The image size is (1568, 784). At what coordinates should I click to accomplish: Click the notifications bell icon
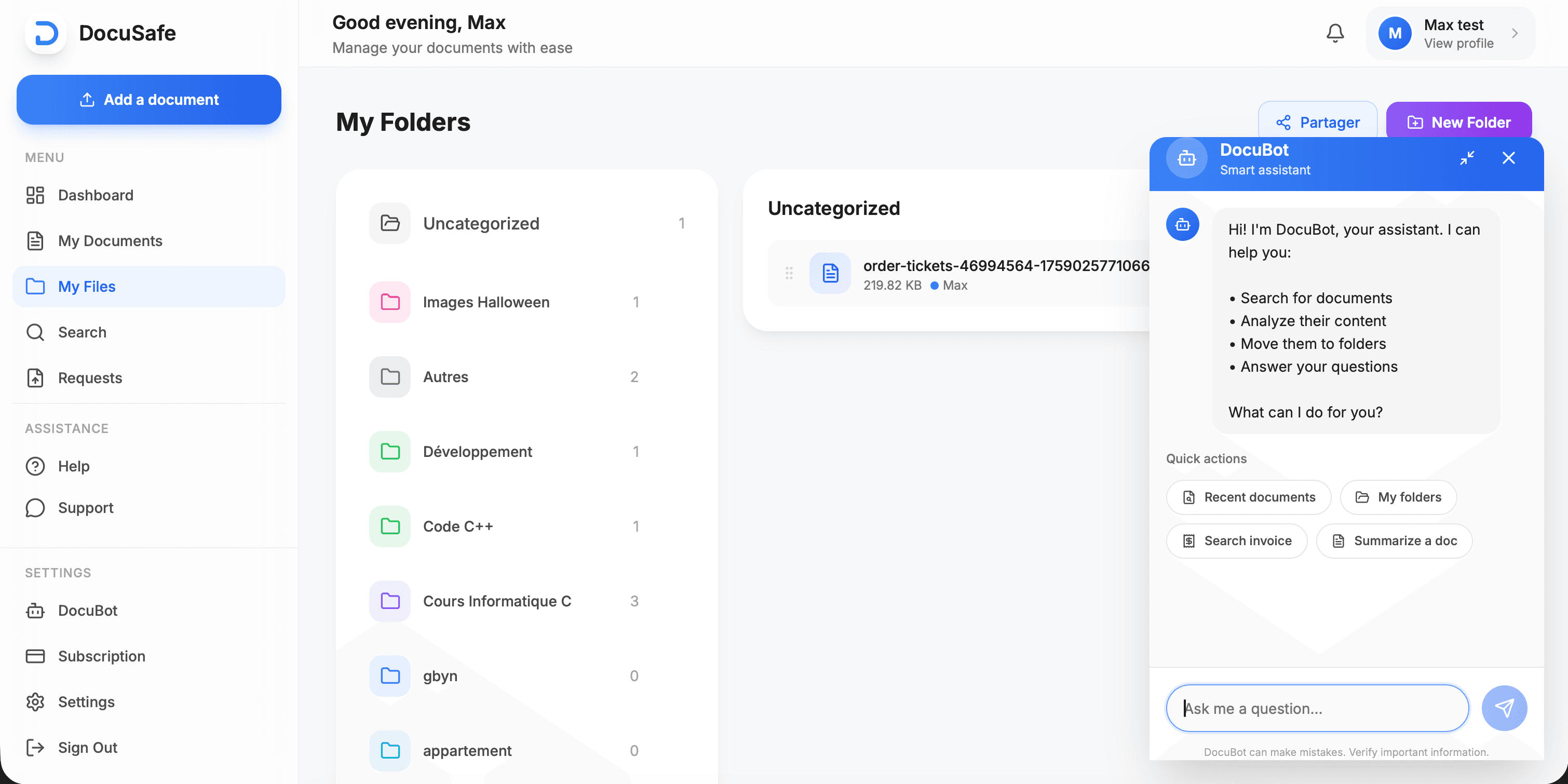pyautogui.click(x=1334, y=33)
